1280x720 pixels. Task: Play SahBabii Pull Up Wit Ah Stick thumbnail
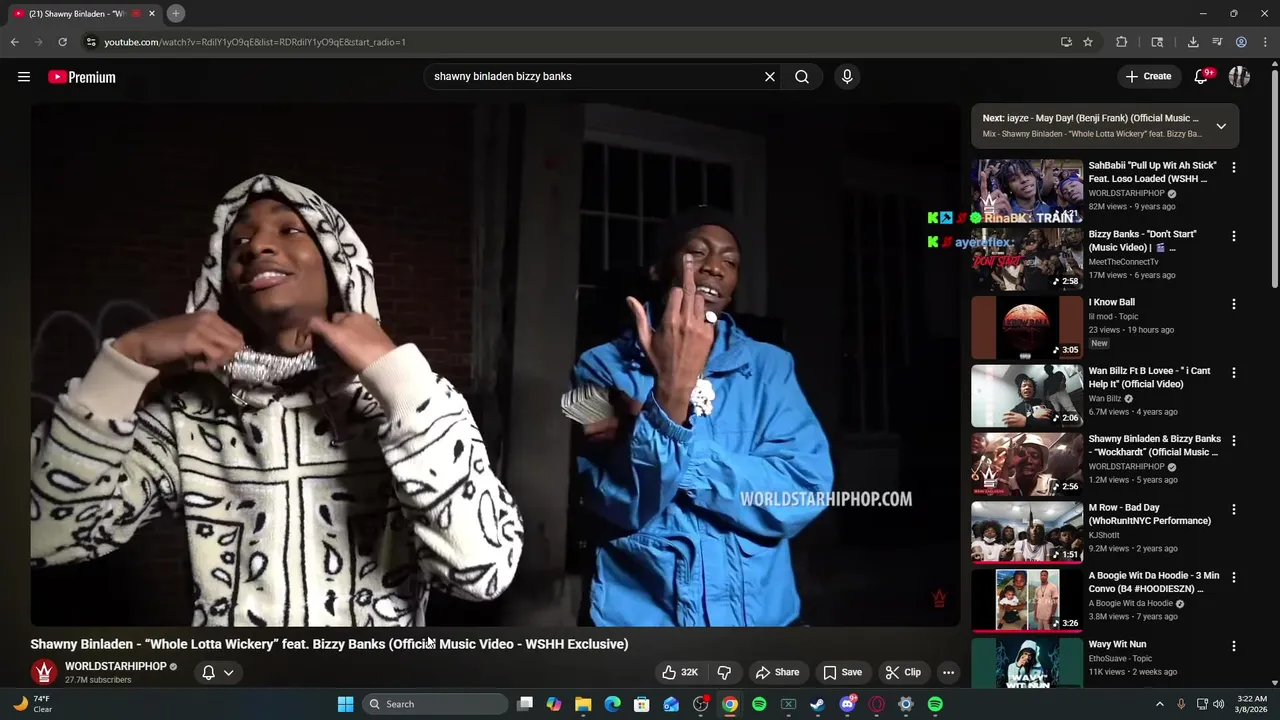click(1027, 190)
